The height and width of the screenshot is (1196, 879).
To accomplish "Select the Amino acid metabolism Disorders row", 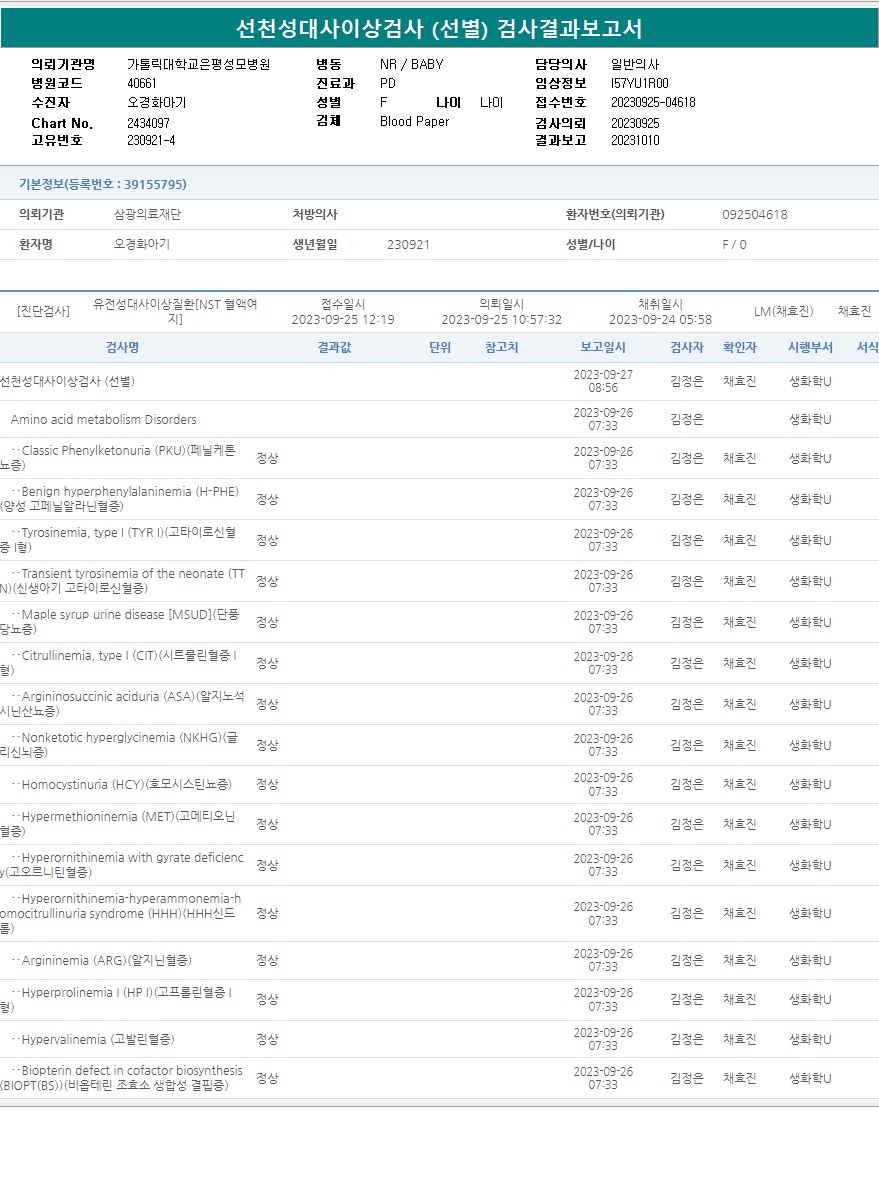I will pos(103,420).
